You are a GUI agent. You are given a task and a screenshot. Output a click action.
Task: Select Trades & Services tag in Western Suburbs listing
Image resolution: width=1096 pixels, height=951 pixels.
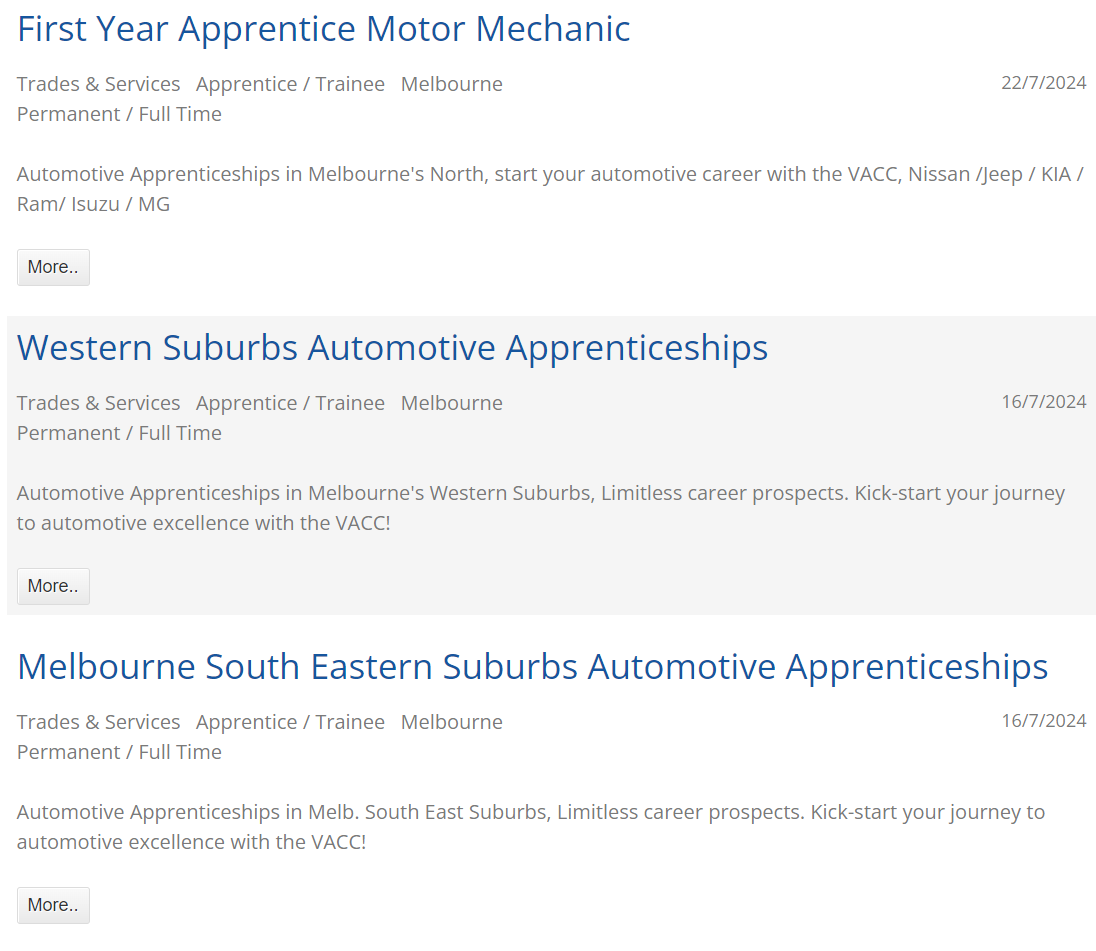(98, 403)
